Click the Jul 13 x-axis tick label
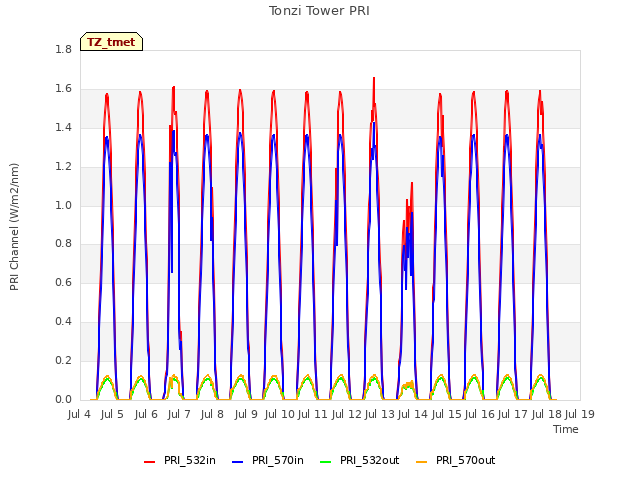640x480 pixels. coord(380,414)
